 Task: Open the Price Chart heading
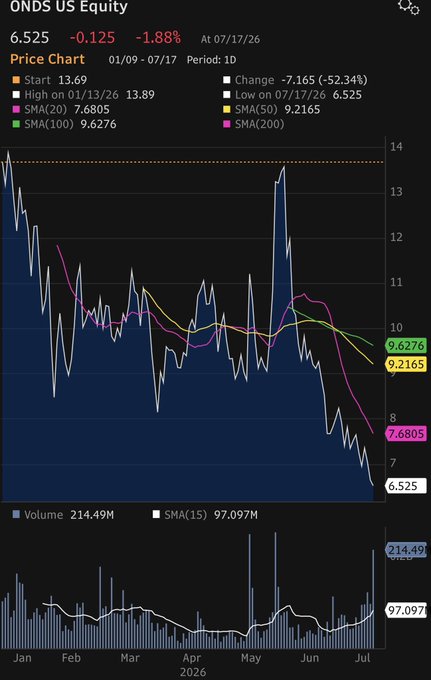click(48, 59)
